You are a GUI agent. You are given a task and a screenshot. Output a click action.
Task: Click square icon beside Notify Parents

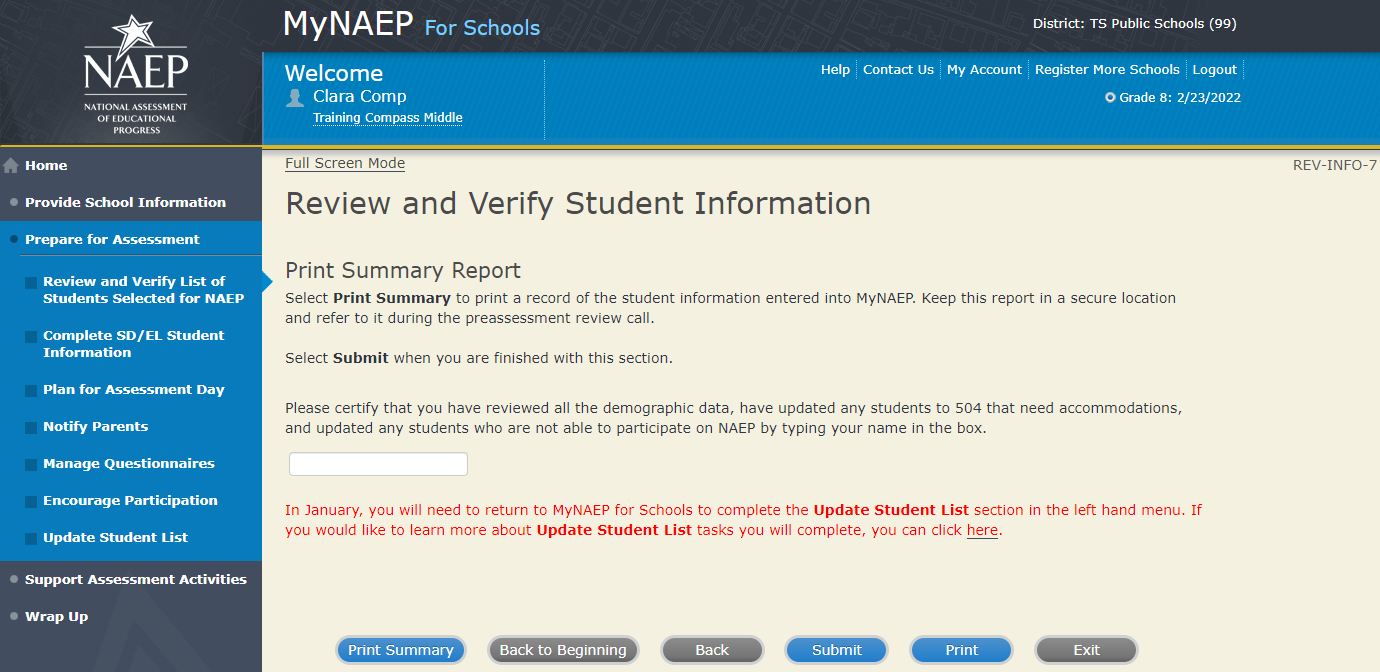point(33,428)
